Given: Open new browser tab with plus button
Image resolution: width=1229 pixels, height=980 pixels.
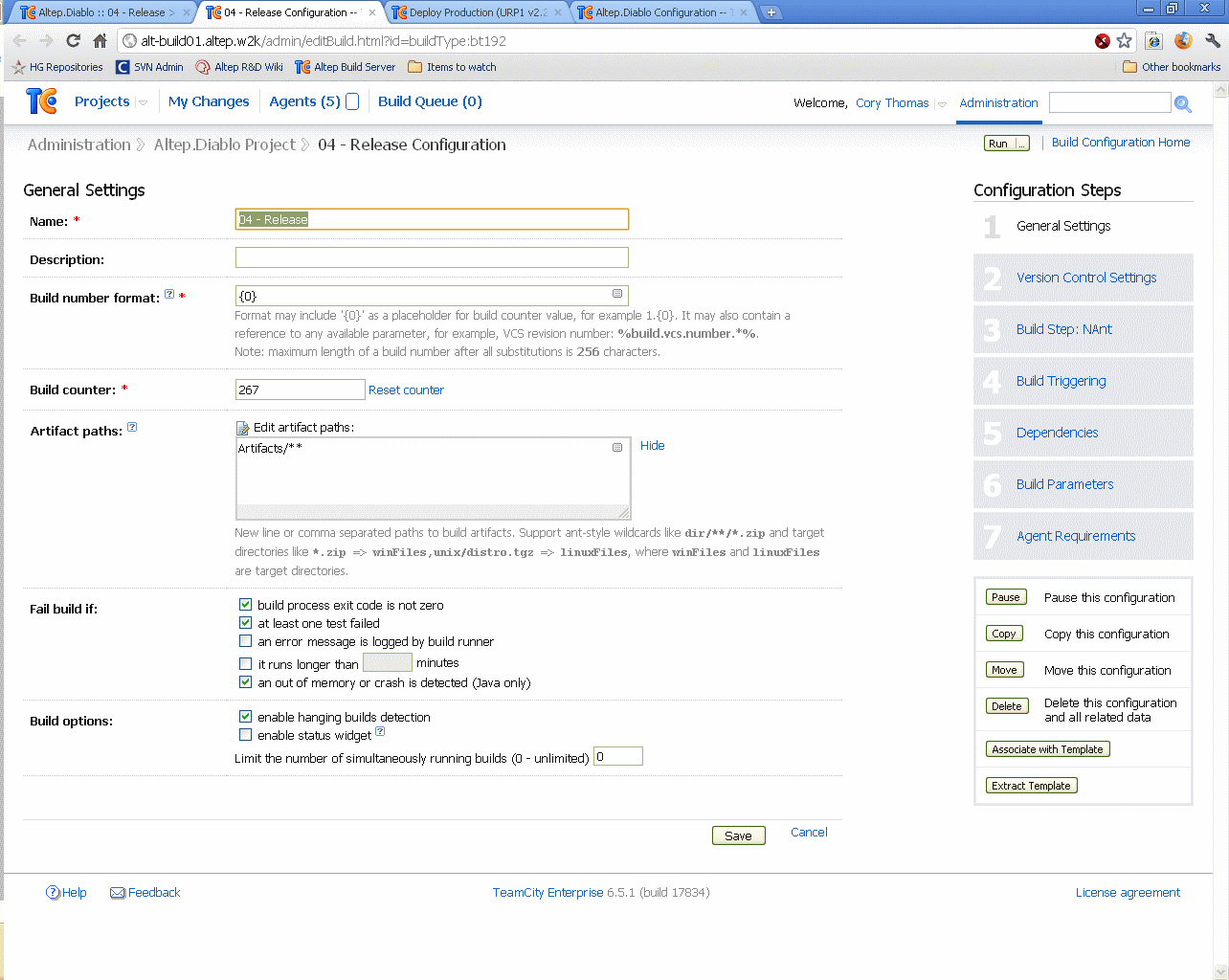Looking at the screenshot, I should tap(771, 12).
